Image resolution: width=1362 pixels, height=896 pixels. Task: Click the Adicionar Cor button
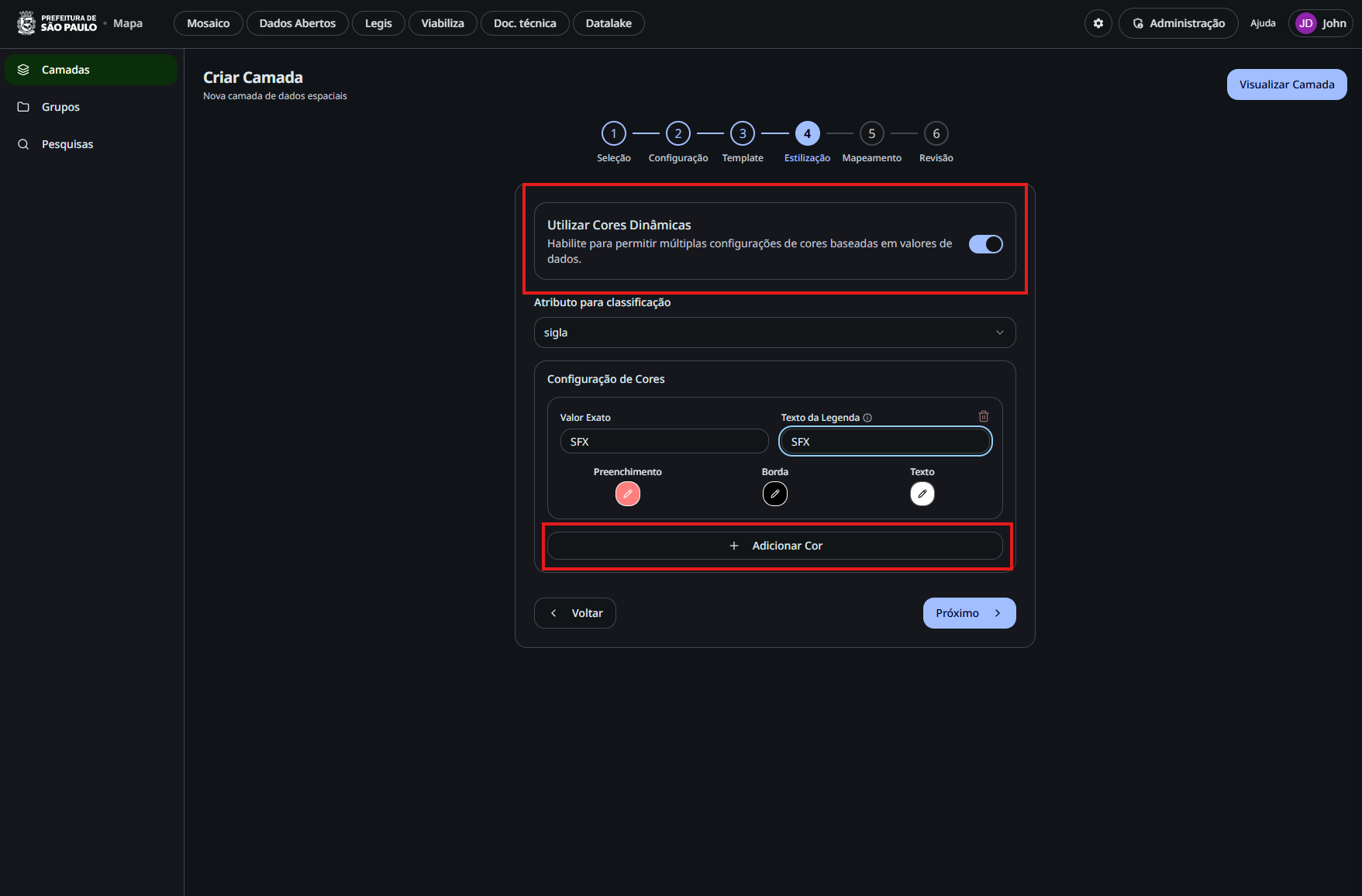click(775, 546)
